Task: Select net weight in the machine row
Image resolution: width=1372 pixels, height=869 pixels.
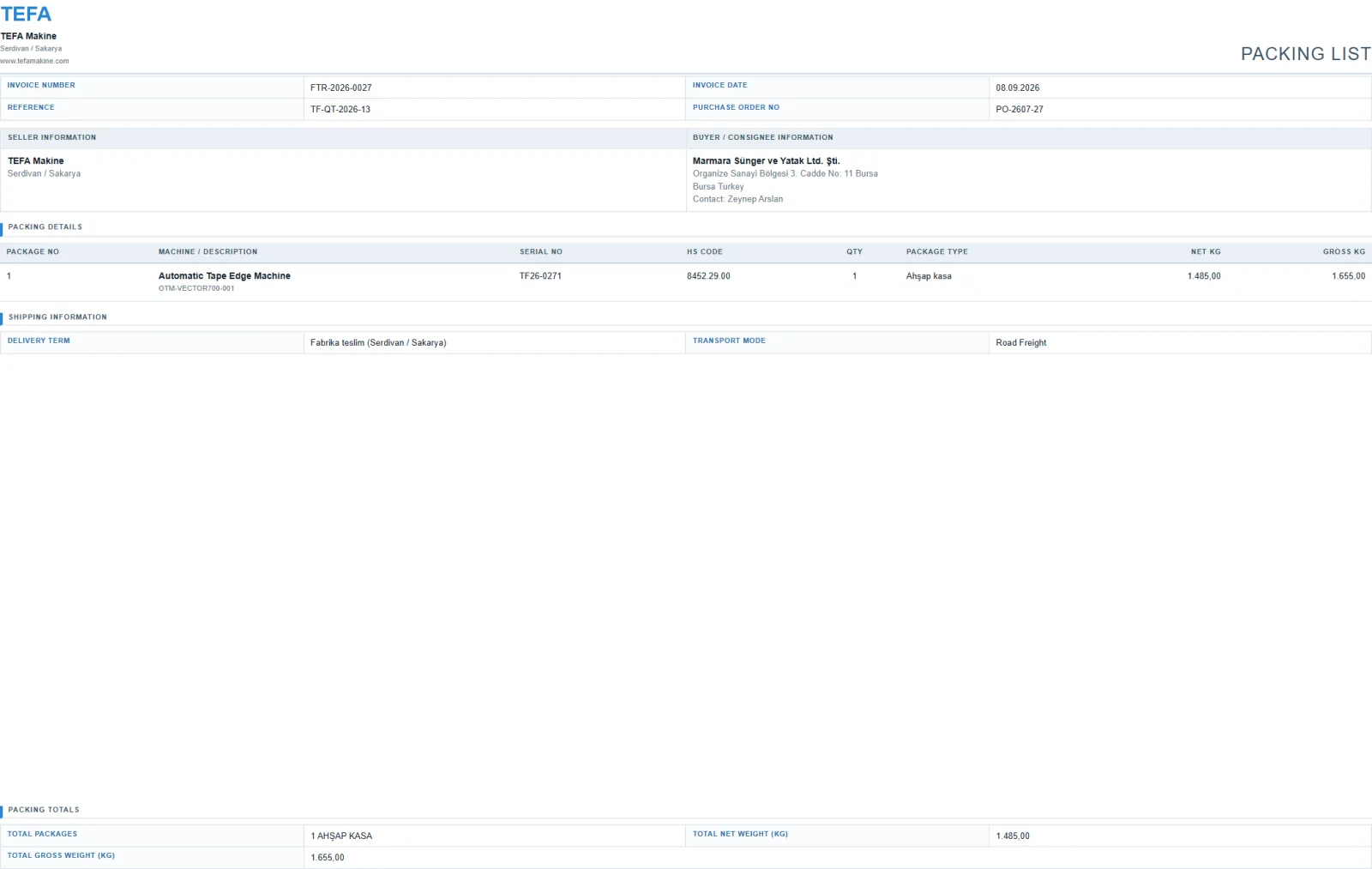Action: pos(1204,276)
